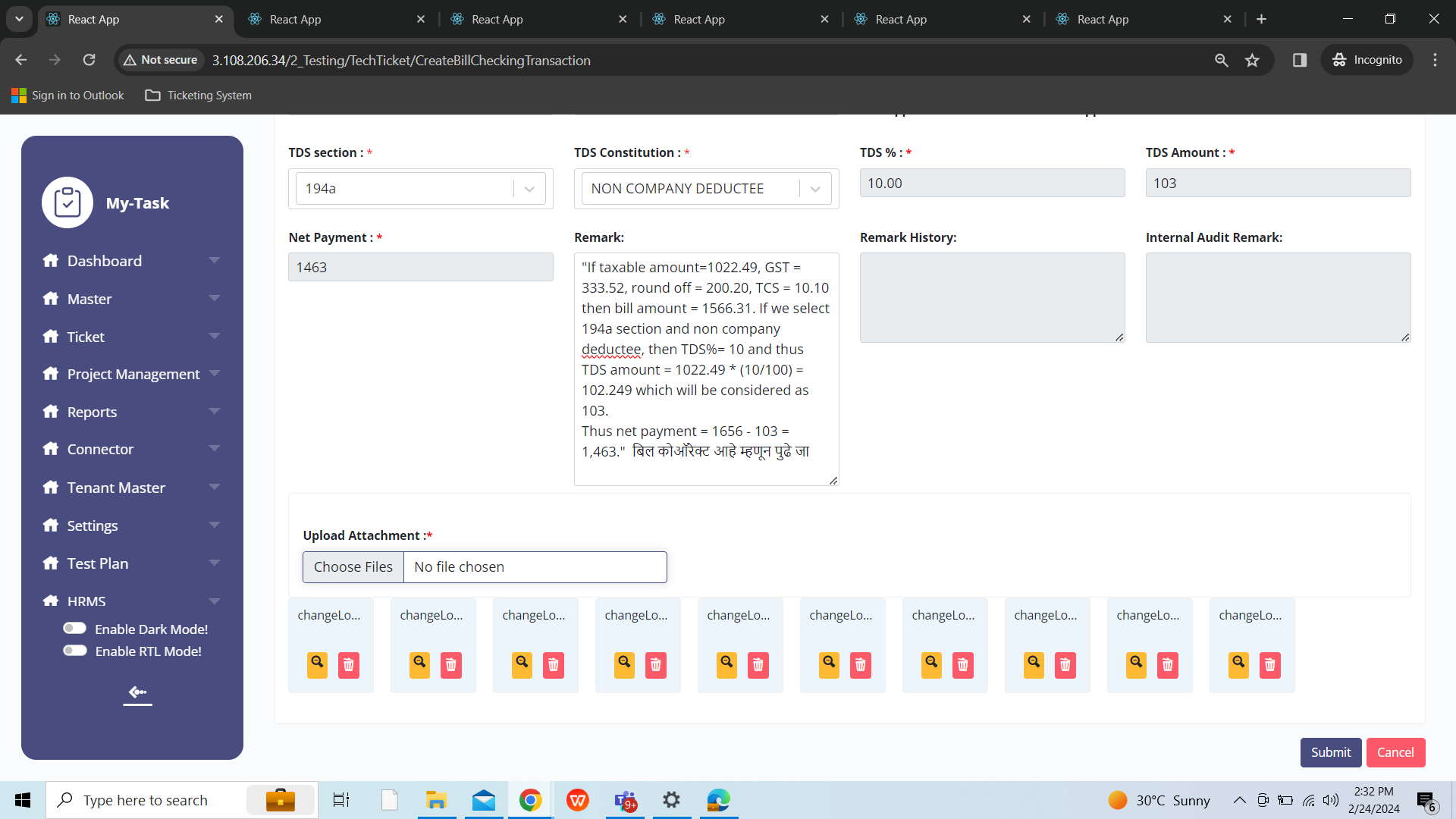Open File Explorer from the taskbar

point(436,800)
